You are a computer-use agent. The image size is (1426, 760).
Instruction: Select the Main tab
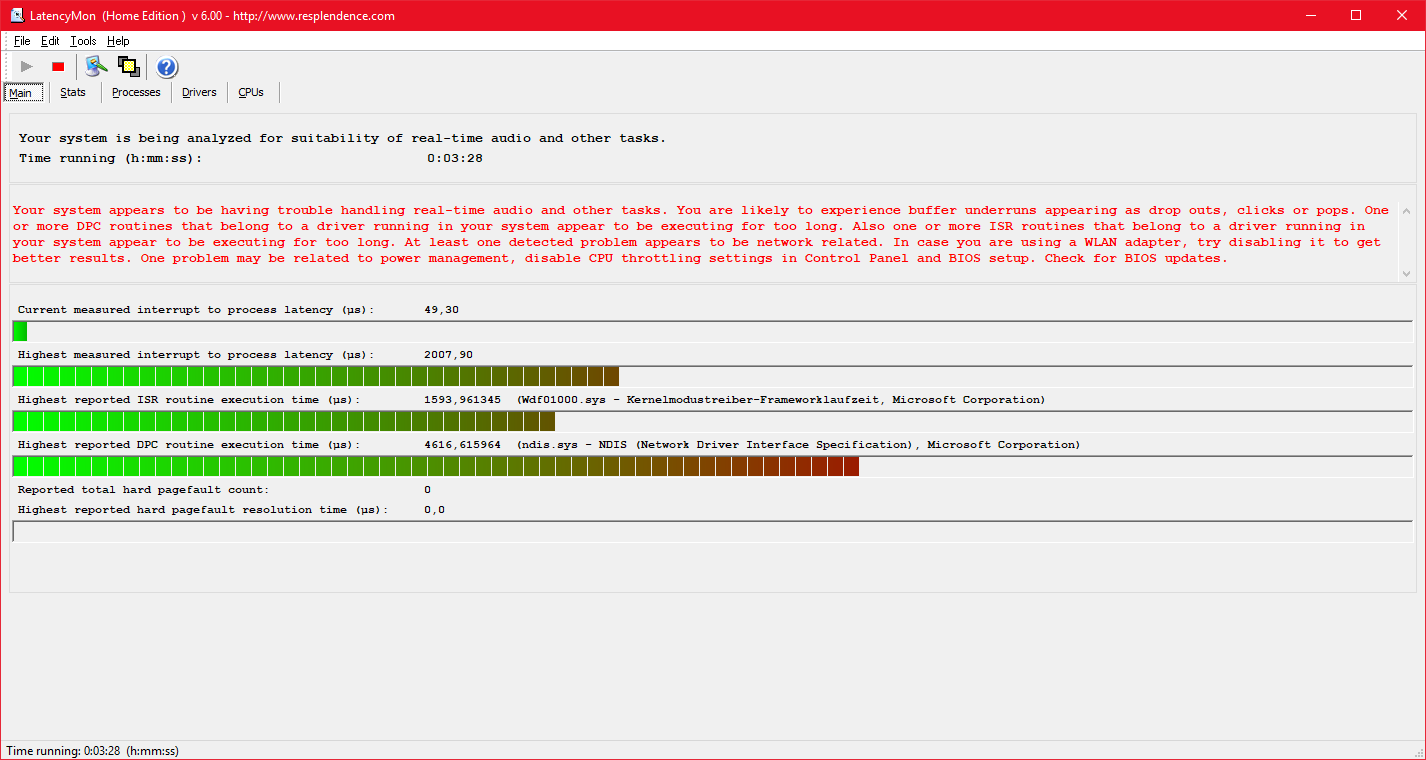21,93
